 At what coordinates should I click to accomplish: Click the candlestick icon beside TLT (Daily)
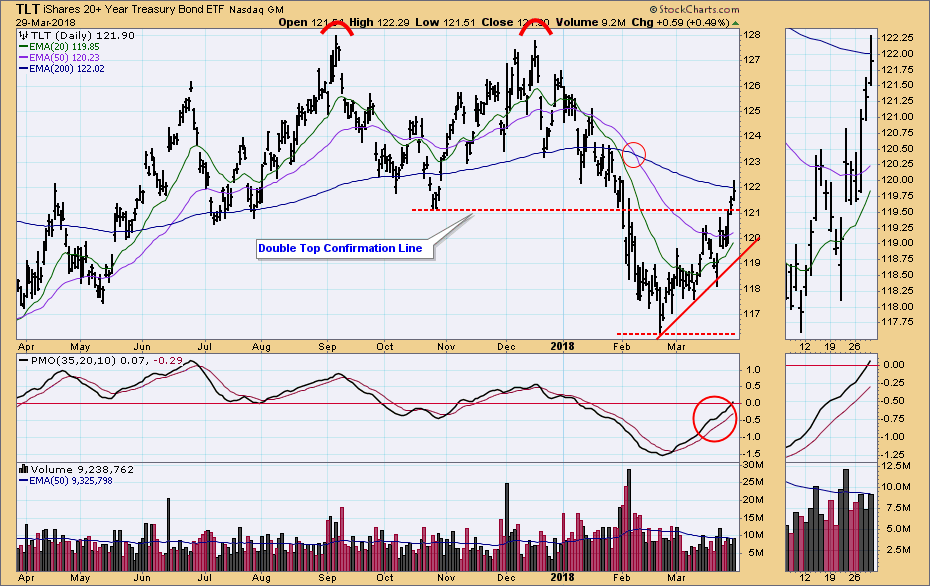tap(24, 36)
